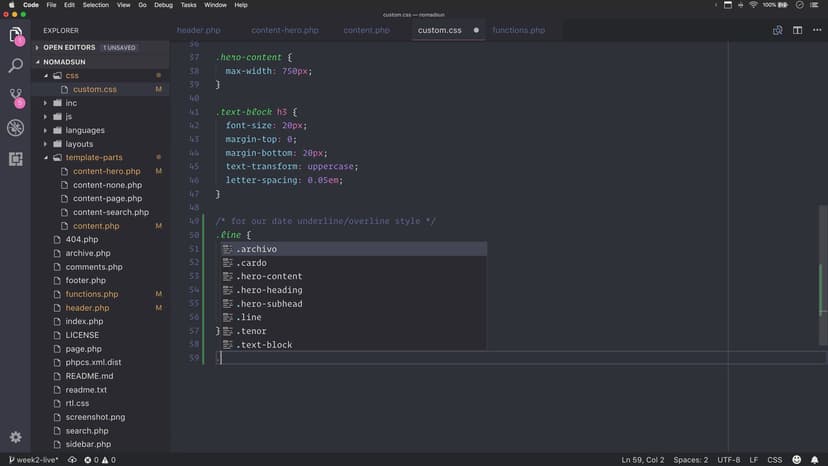Screen dimensions: 828x466
Task: Open the Manage gear settings icon
Action: tap(16, 437)
